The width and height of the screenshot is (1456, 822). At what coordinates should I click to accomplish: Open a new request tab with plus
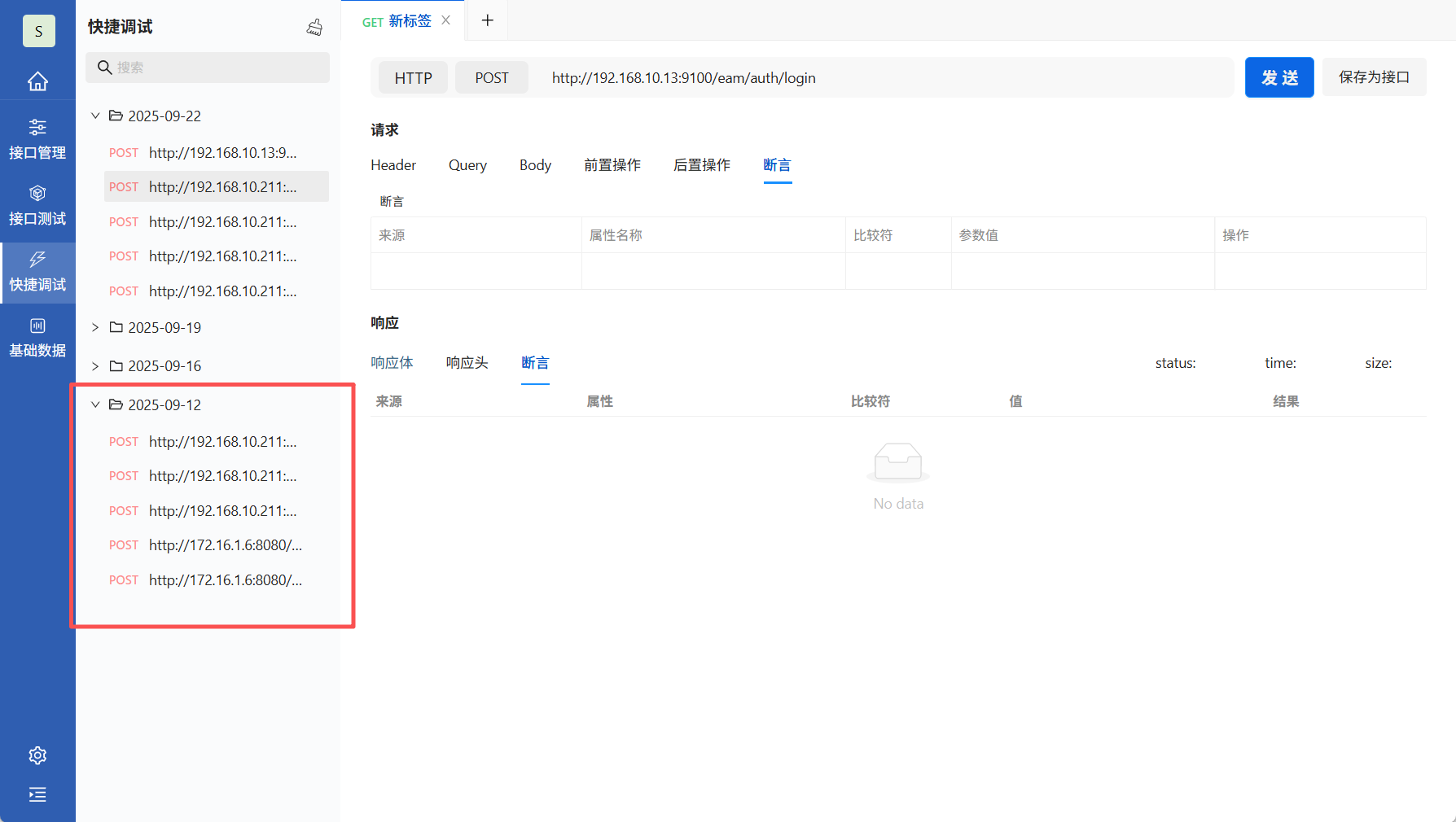[x=487, y=20]
